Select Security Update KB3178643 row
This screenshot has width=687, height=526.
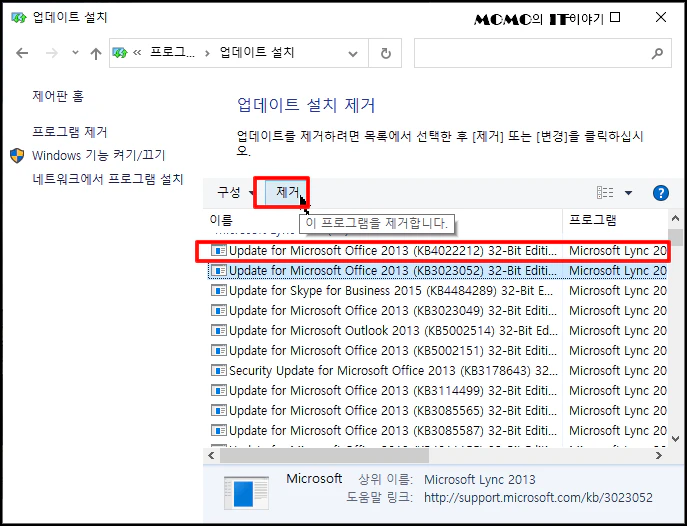click(437, 371)
